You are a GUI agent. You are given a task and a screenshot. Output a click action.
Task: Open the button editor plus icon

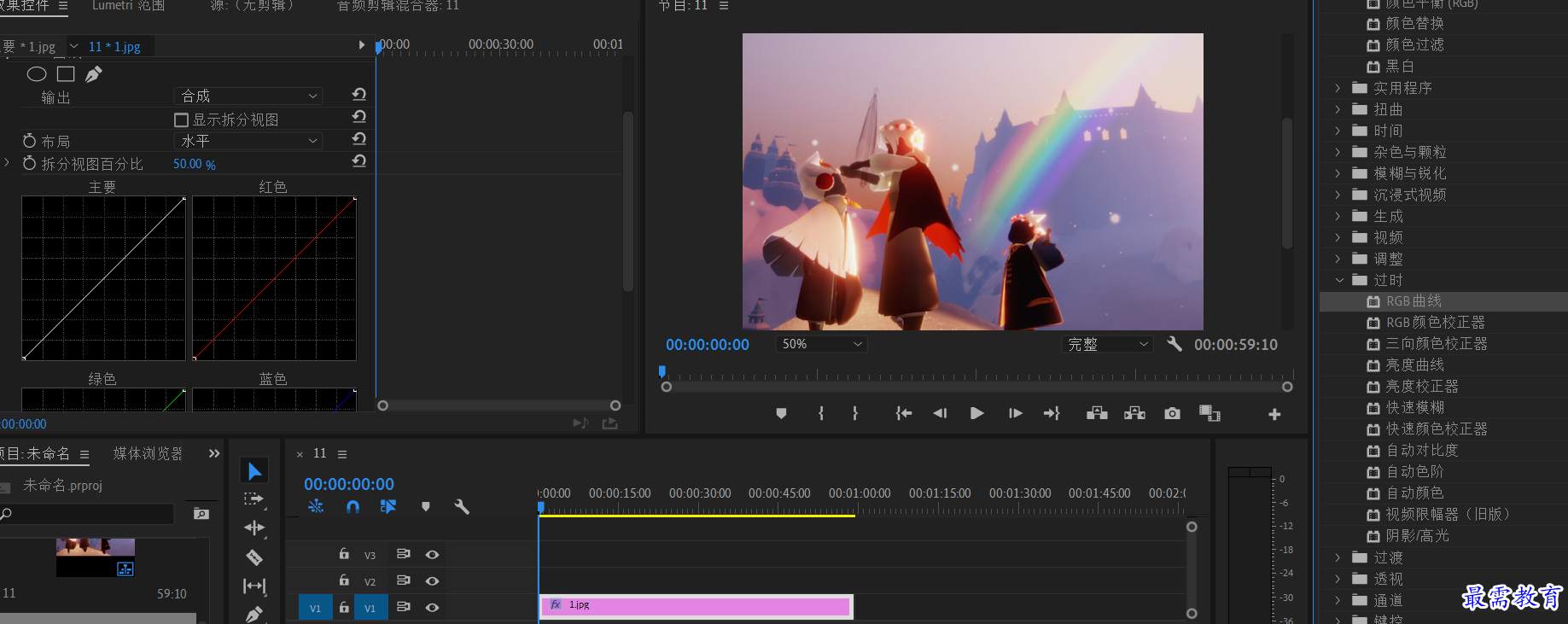1274,414
